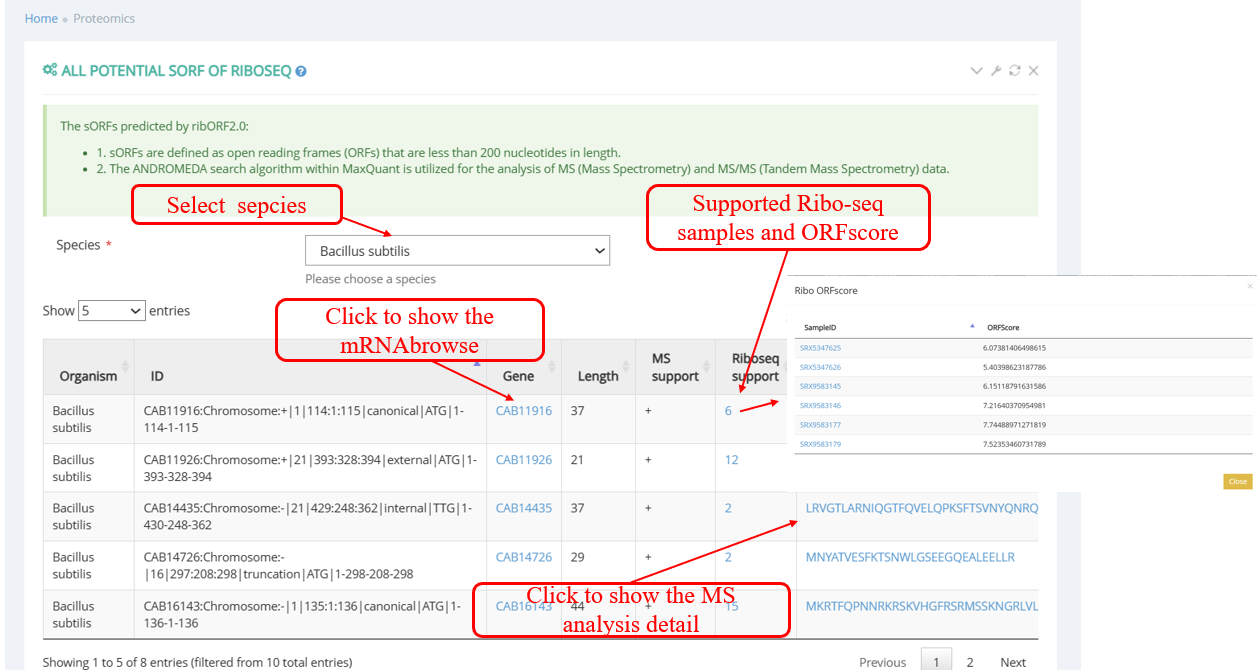
Task: Reload panel with the refresh icon
Action: pyautogui.click(x=1015, y=71)
